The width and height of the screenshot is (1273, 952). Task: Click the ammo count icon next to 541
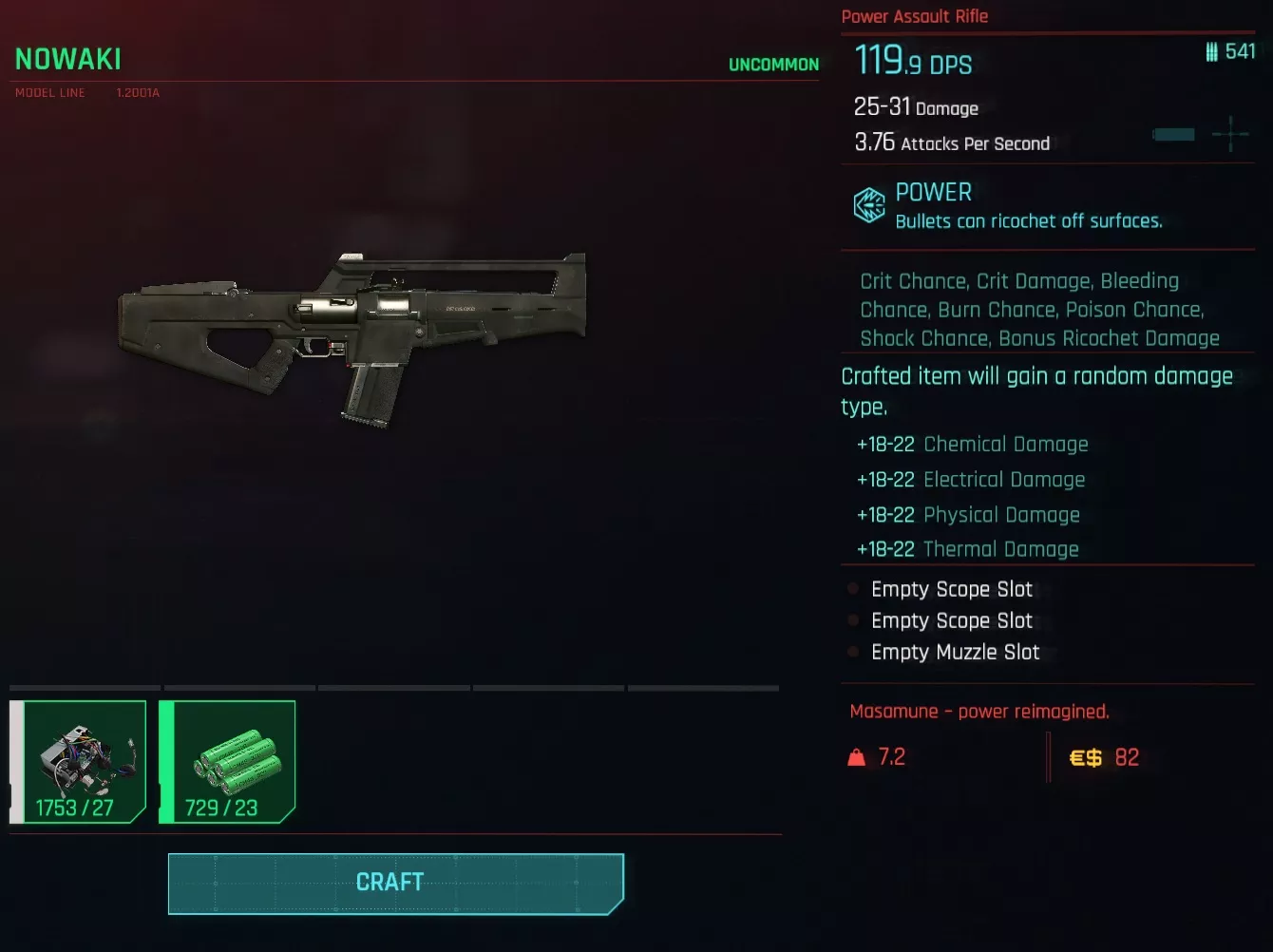pos(1211,51)
